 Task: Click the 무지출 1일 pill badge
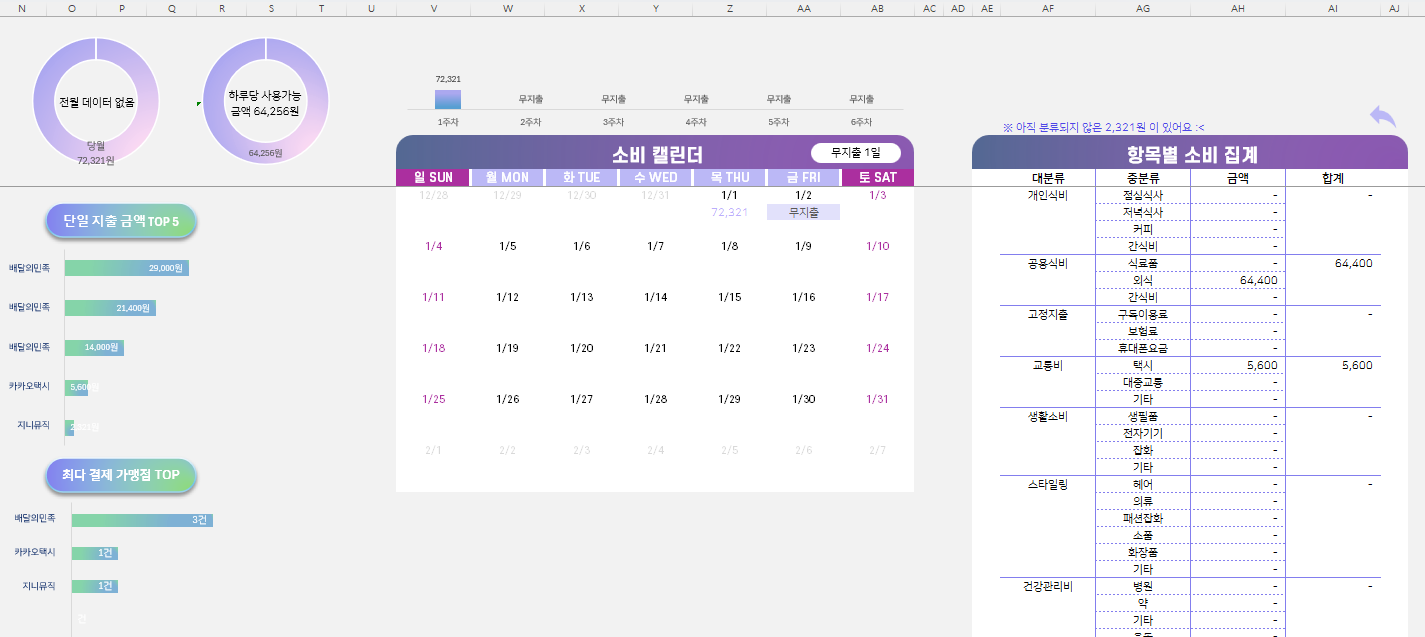tap(855, 153)
